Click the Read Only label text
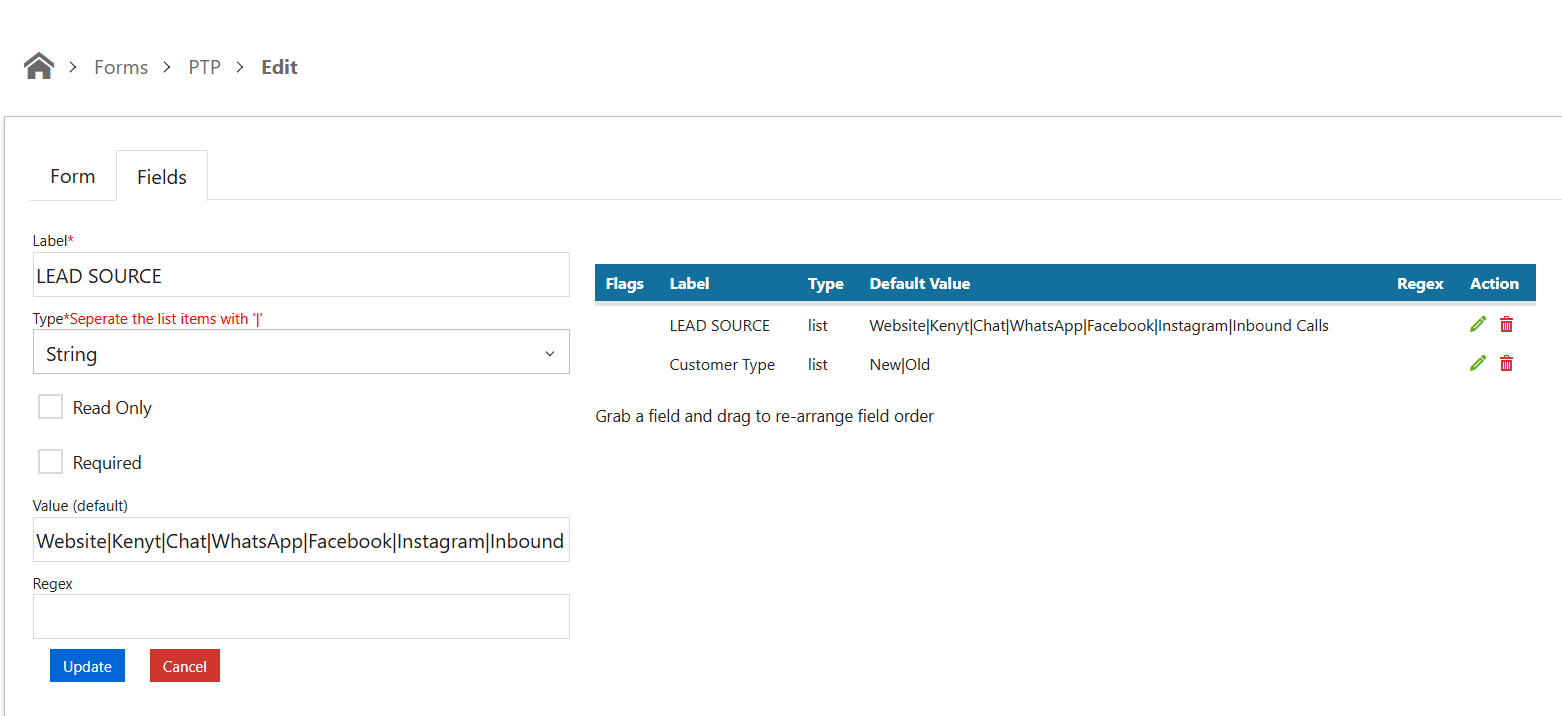 point(112,407)
